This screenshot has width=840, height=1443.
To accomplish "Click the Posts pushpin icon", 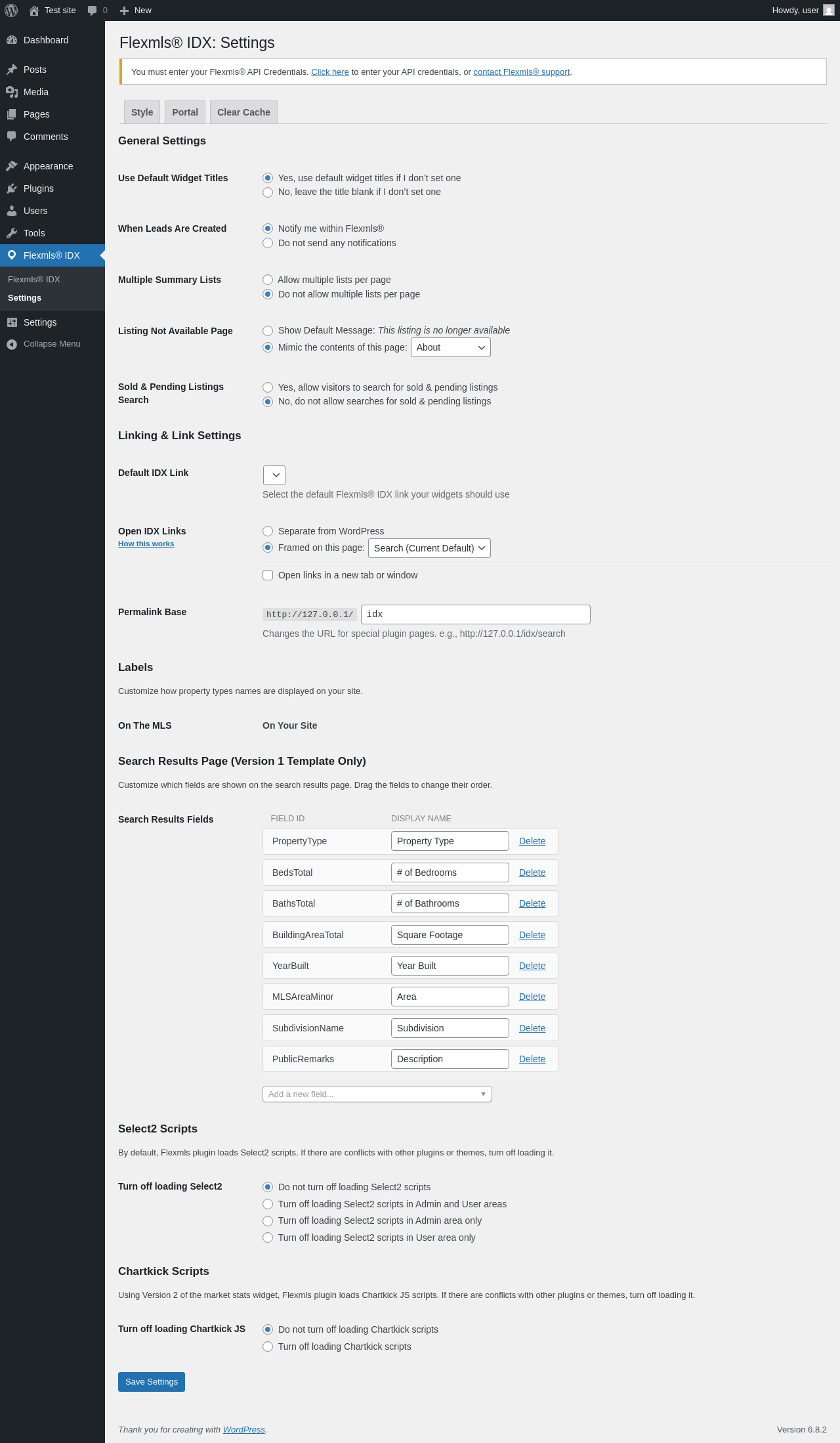I will (x=12, y=70).
